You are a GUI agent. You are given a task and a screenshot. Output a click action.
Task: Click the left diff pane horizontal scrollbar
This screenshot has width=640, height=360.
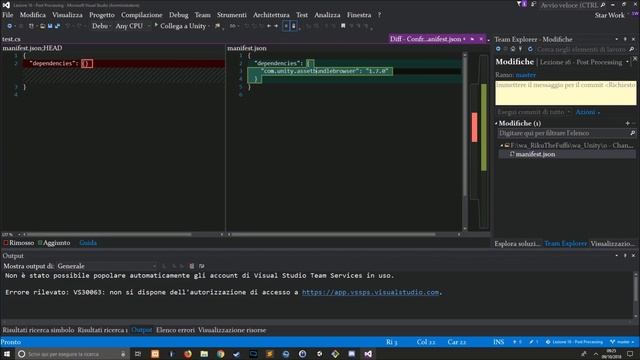coord(110,235)
